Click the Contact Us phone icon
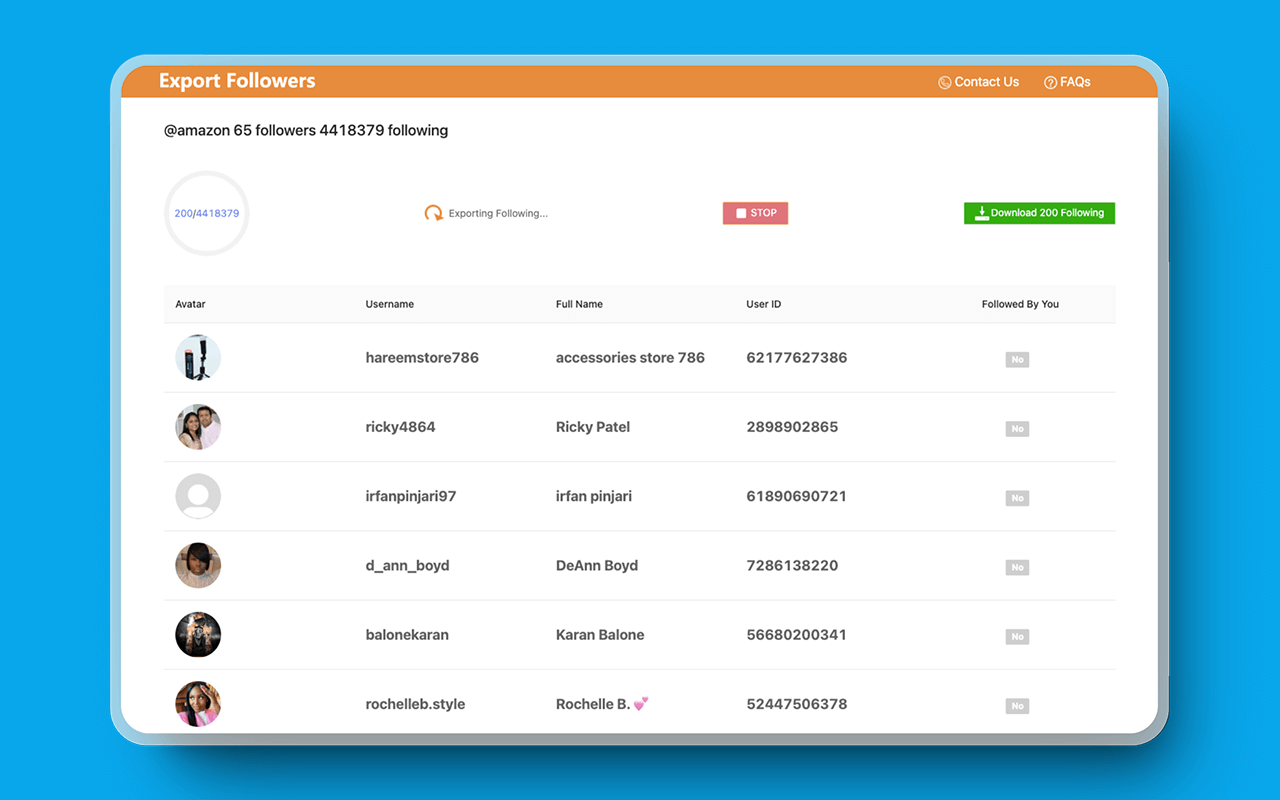This screenshot has height=800, width=1280. (943, 82)
